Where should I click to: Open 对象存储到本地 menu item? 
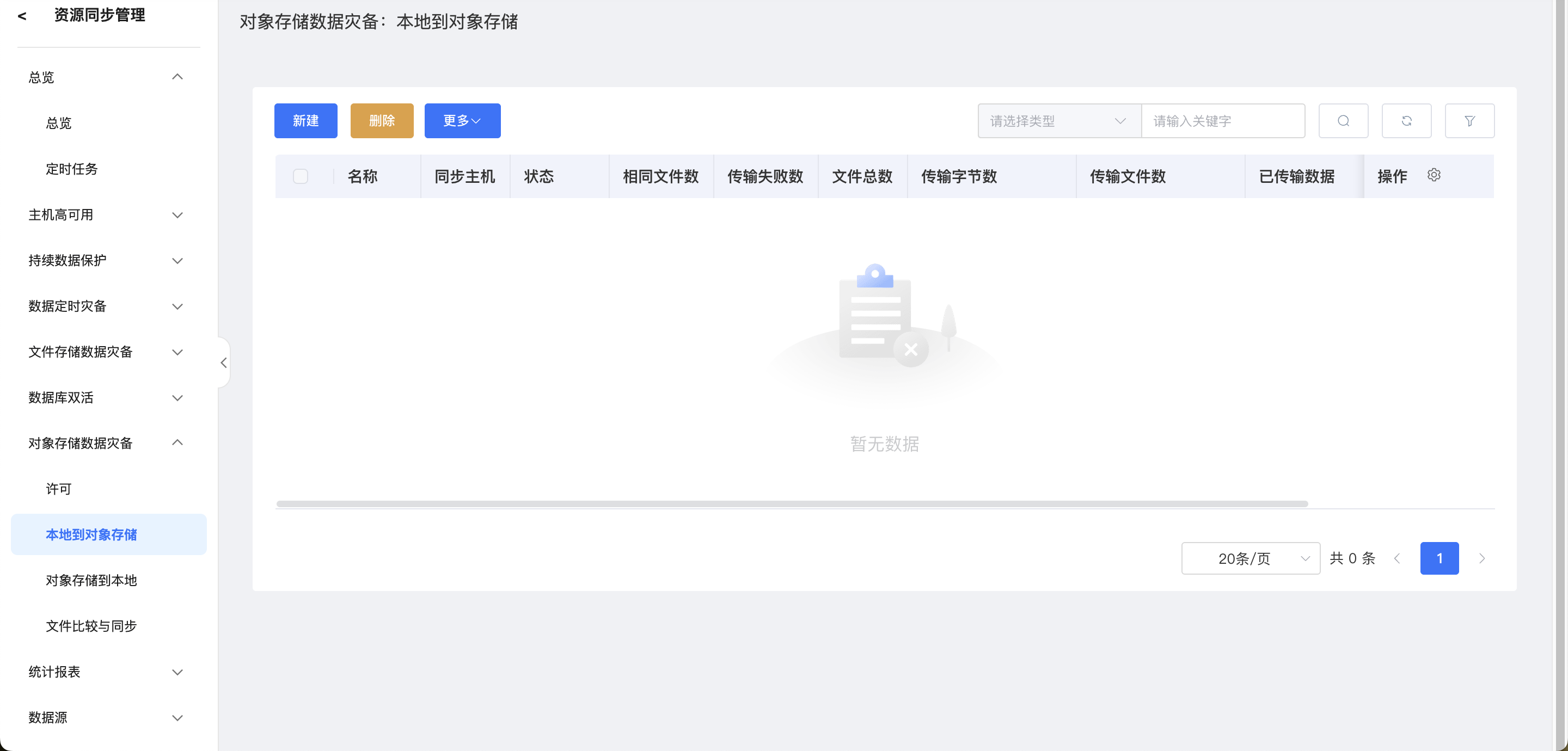[91, 580]
